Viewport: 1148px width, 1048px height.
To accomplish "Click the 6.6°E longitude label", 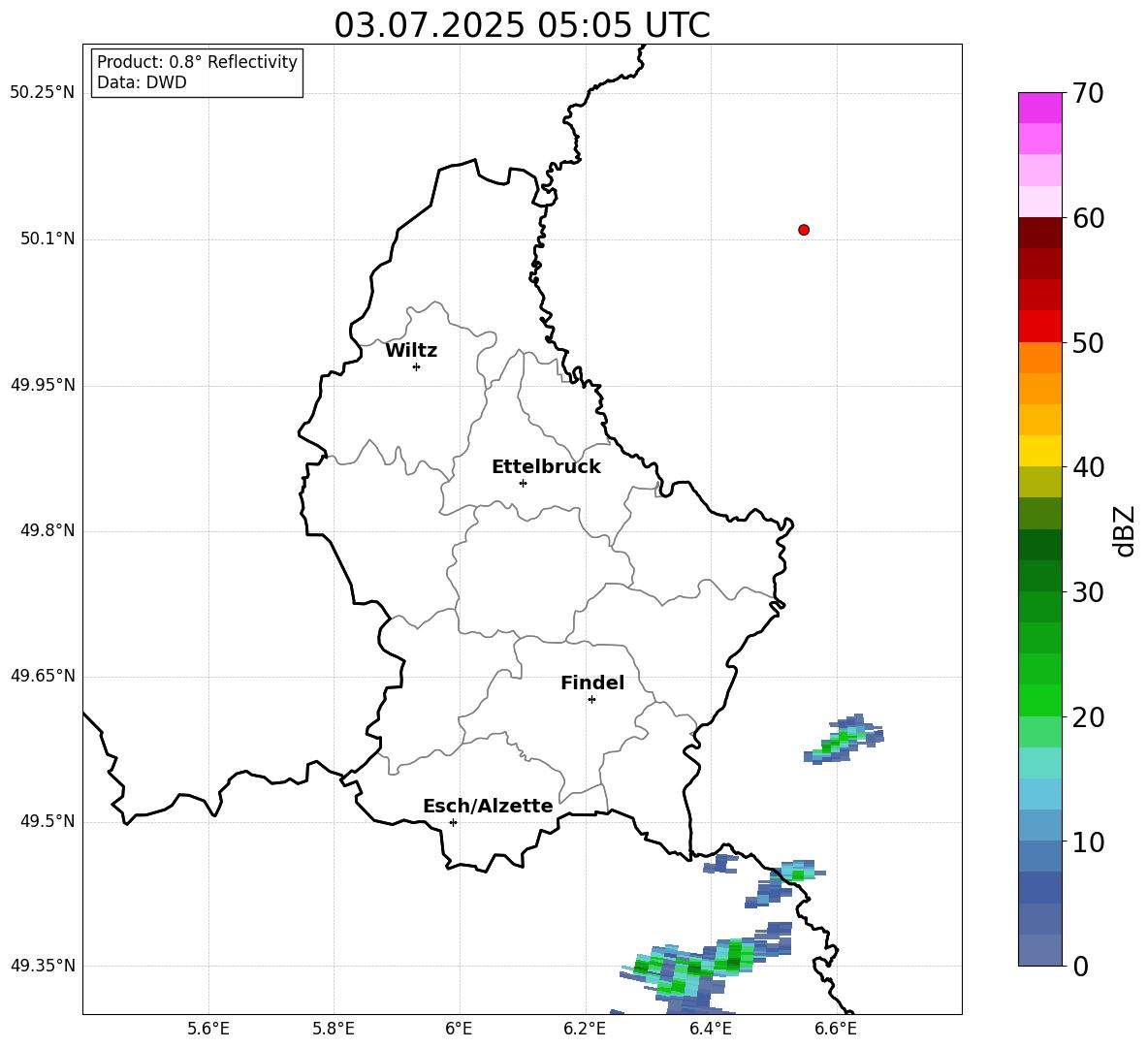I will pyautogui.click(x=836, y=1029).
